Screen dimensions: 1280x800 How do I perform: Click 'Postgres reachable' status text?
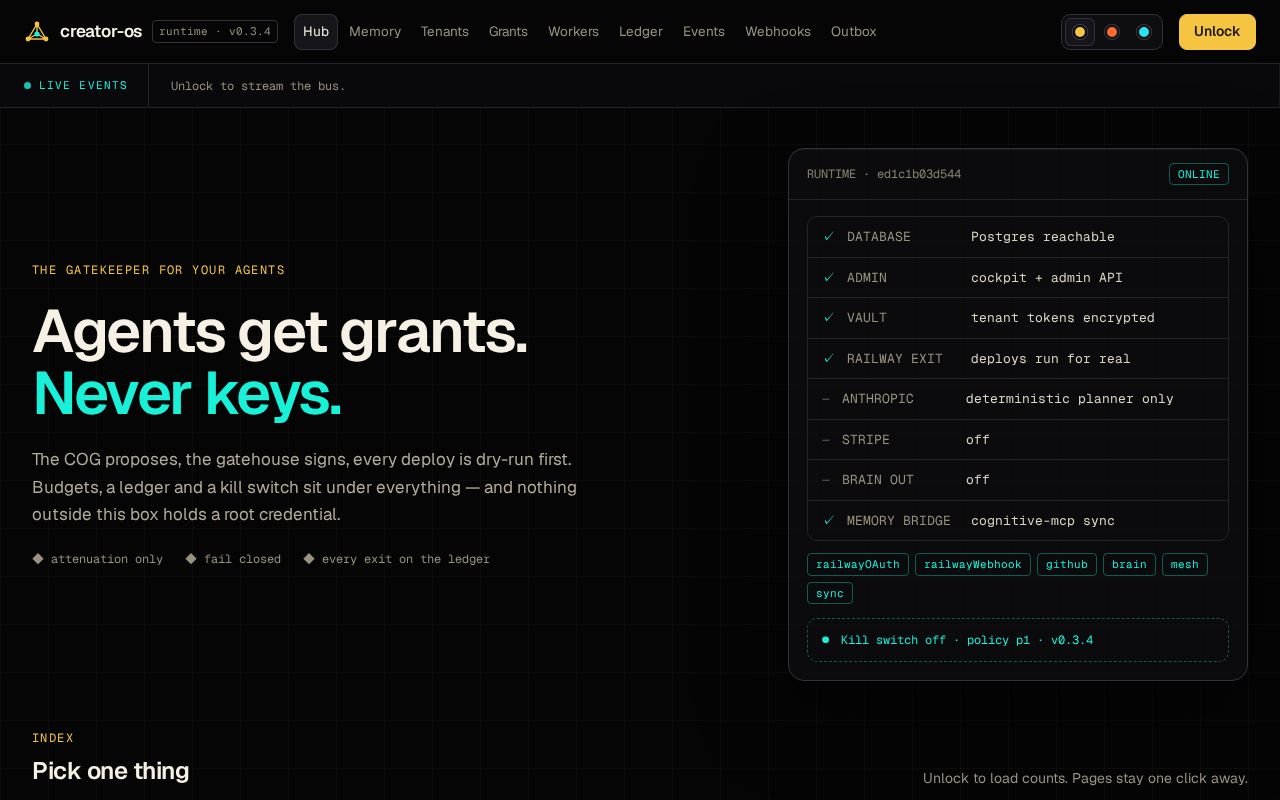pos(1043,237)
